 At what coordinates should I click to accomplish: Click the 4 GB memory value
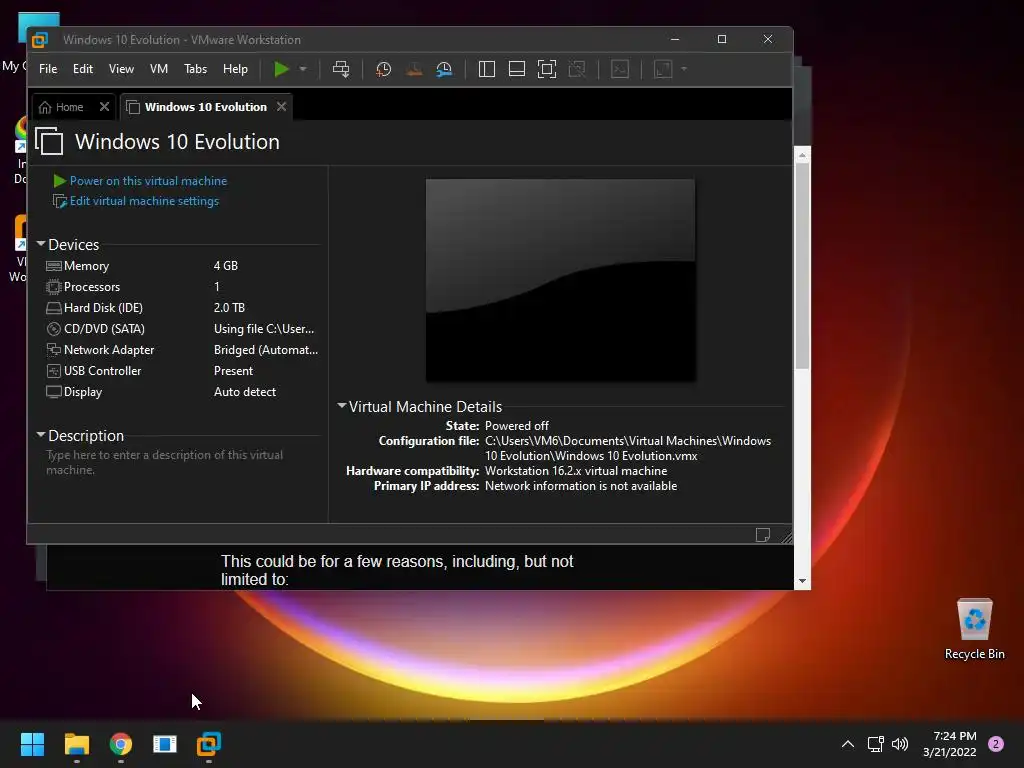click(x=226, y=266)
